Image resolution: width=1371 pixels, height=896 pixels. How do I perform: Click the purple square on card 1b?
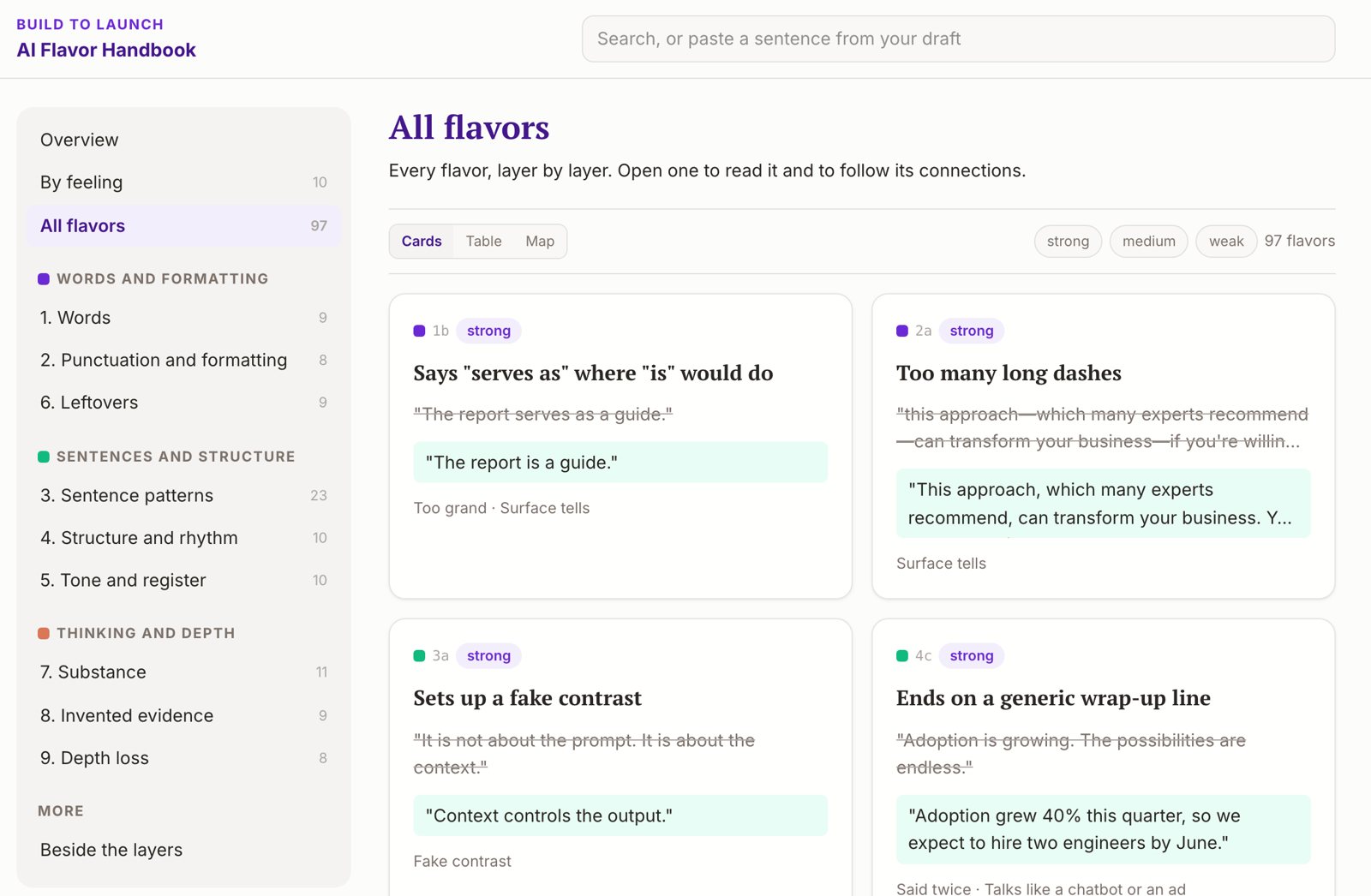pos(419,331)
